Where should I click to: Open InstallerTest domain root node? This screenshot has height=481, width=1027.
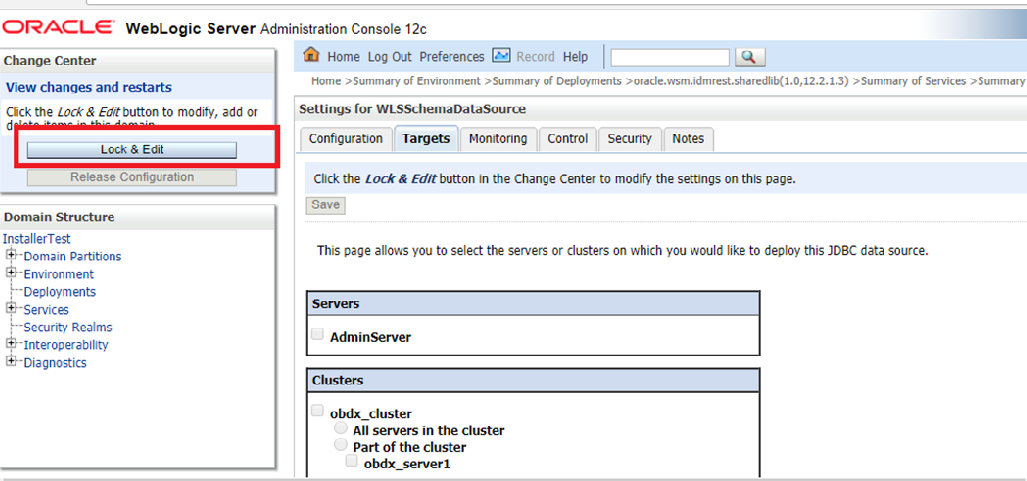point(36,239)
